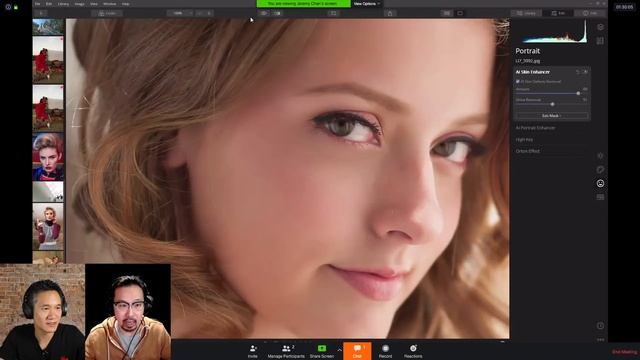The height and width of the screenshot is (360, 640).
Task: Select the video tile of man in black shirt
Action: (x=42, y=312)
